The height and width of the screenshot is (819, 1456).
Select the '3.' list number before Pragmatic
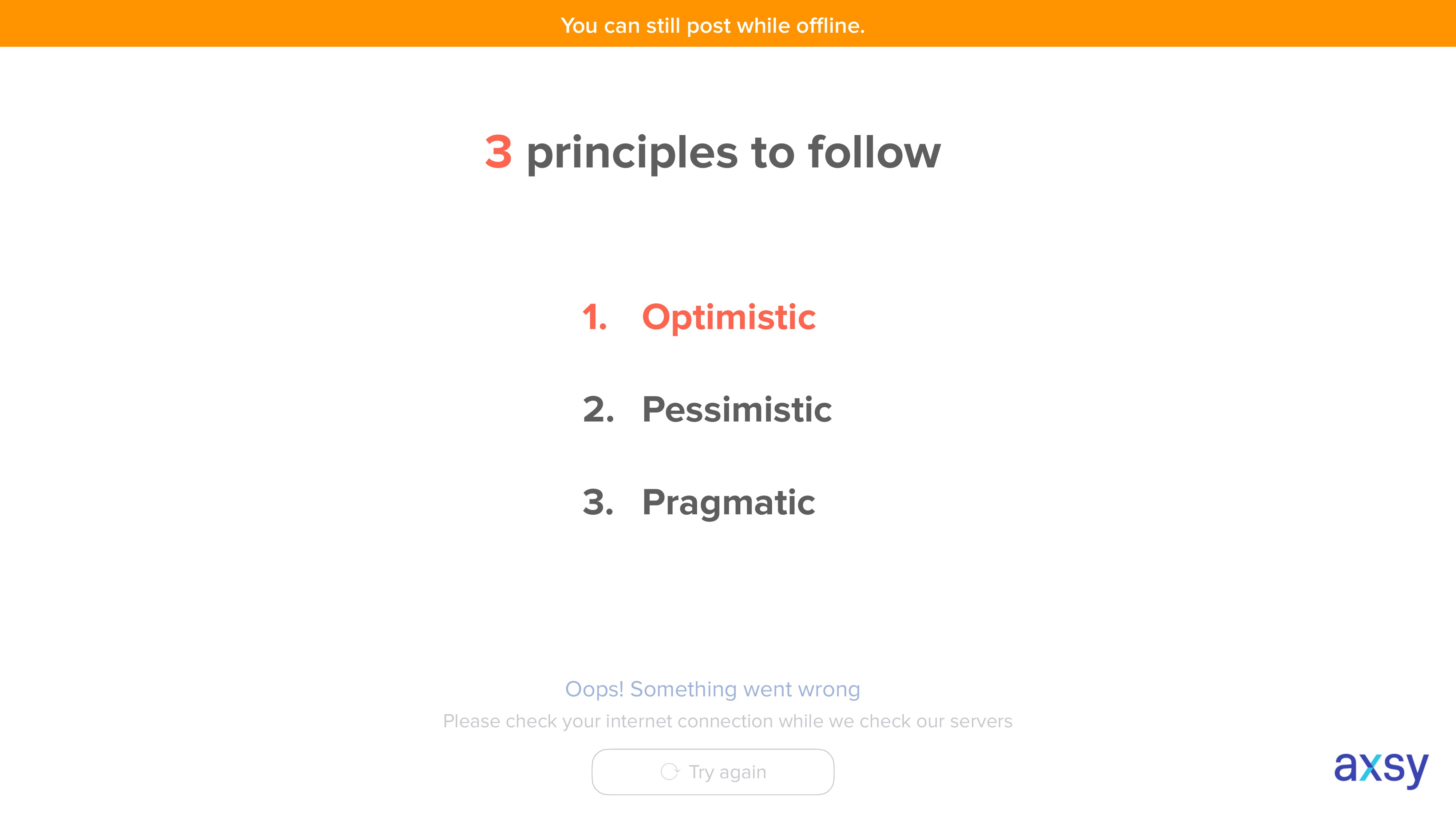(x=598, y=502)
